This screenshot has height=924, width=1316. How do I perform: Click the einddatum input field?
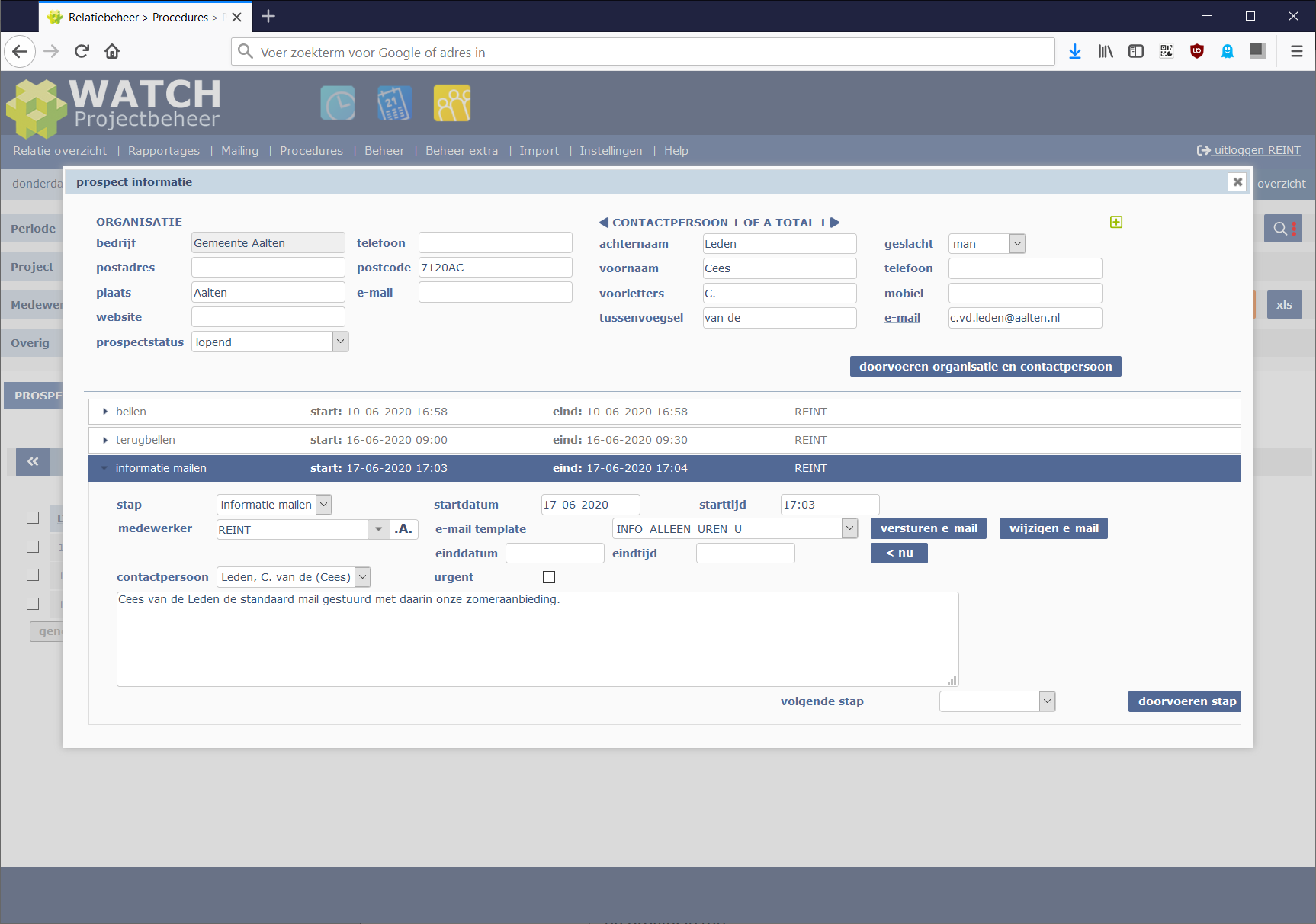click(x=555, y=553)
